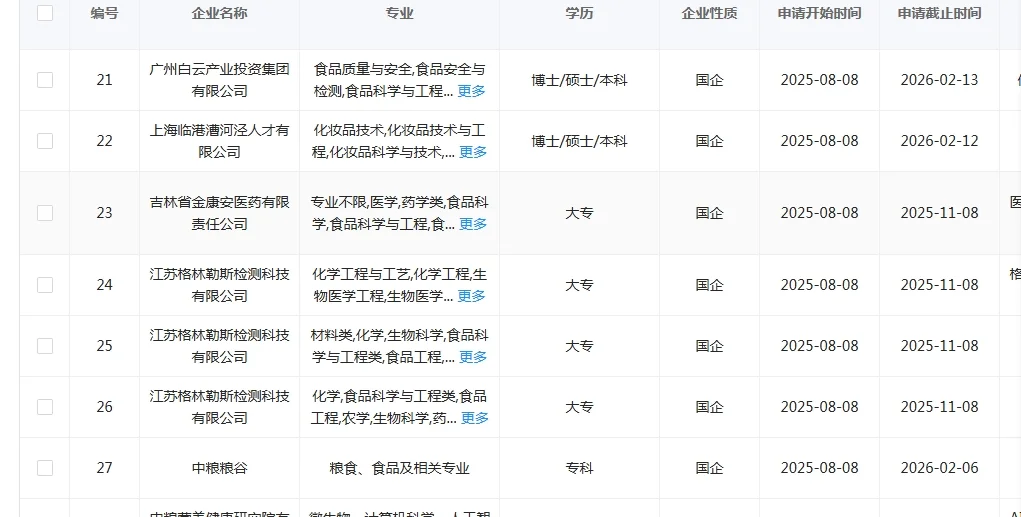Select company 吉林省金康安医药有限责任公司
The height and width of the screenshot is (517, 1021).
tap(219, 213)
